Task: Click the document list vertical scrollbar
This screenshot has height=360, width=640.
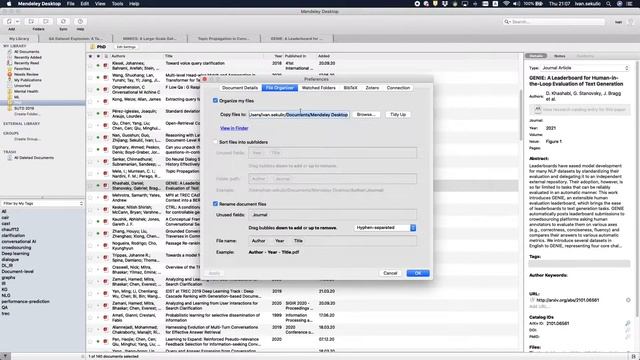Action: coord(520,114)
